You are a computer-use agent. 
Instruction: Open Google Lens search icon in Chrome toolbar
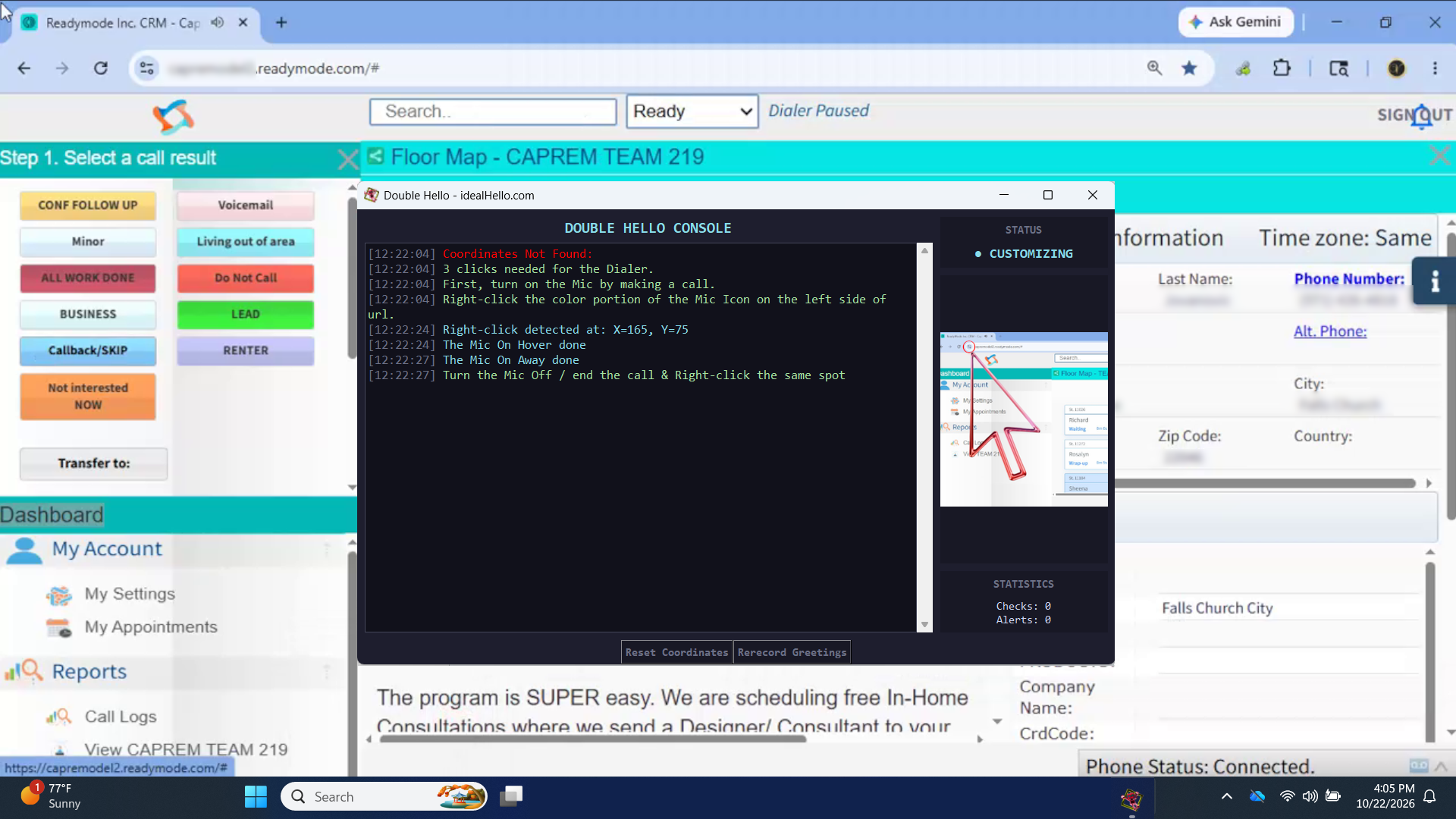point(1338,68)
